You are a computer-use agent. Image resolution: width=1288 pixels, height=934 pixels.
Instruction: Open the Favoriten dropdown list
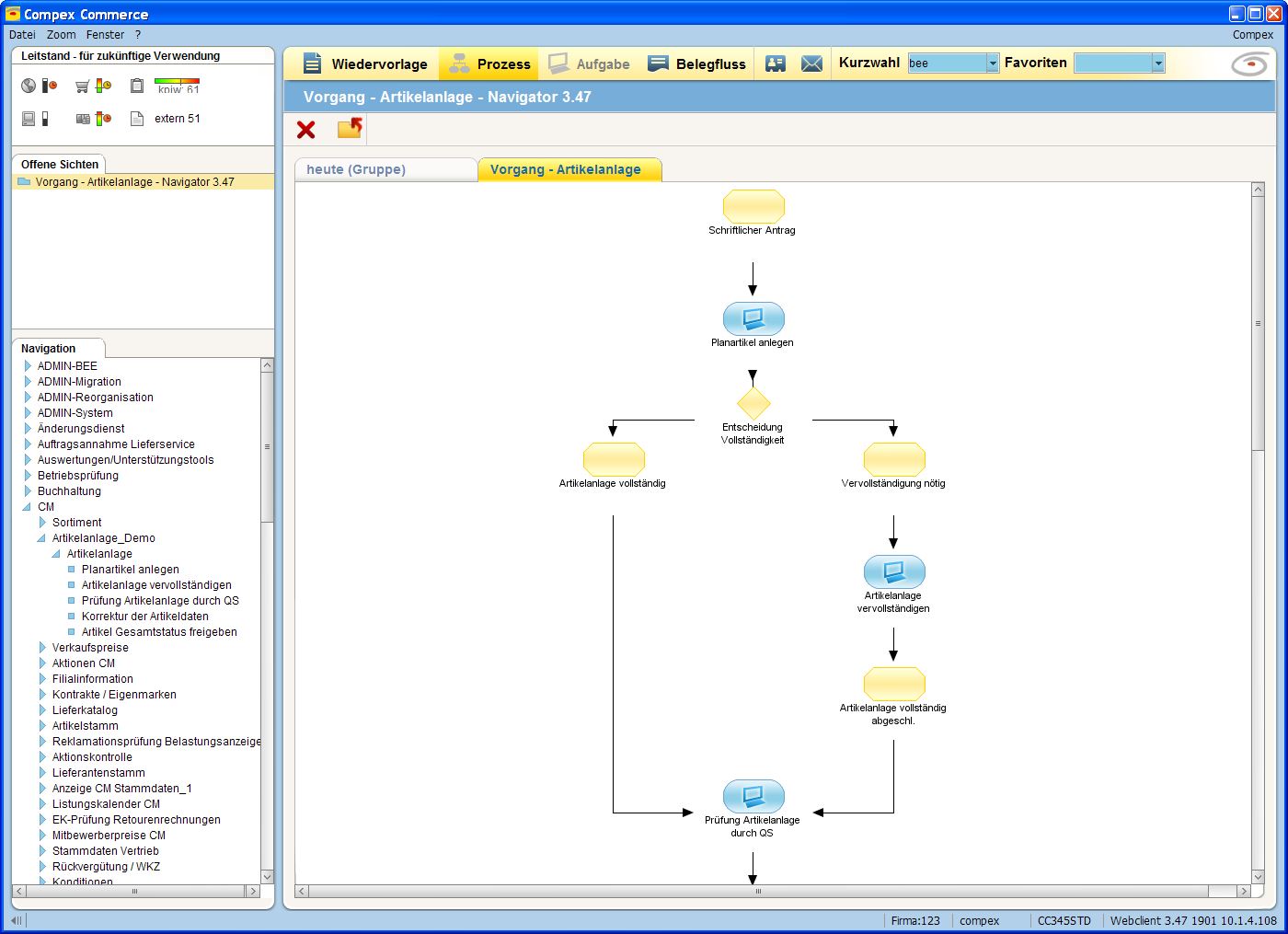coord(1157,63)
